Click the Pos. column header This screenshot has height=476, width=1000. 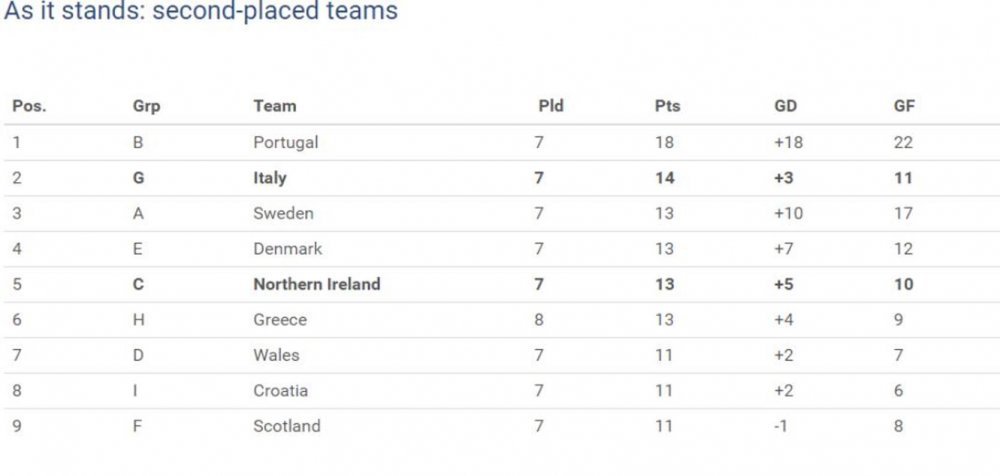point(29,106)
